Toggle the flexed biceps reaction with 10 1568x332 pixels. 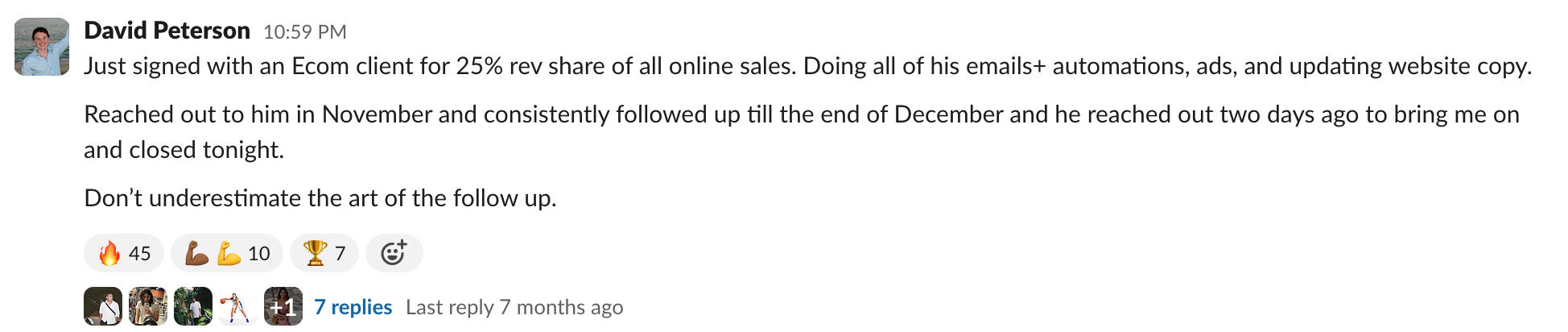point(226,253)
